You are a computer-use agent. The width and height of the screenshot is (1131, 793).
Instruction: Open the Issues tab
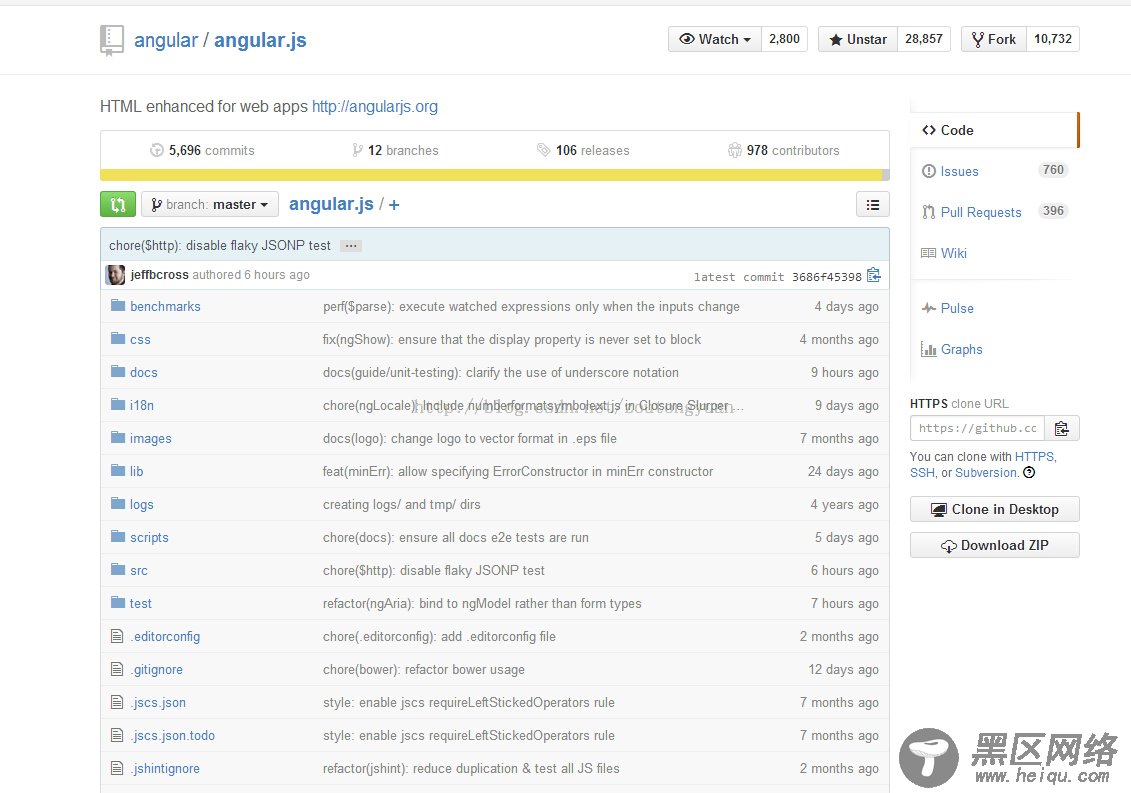coord(993,171)
